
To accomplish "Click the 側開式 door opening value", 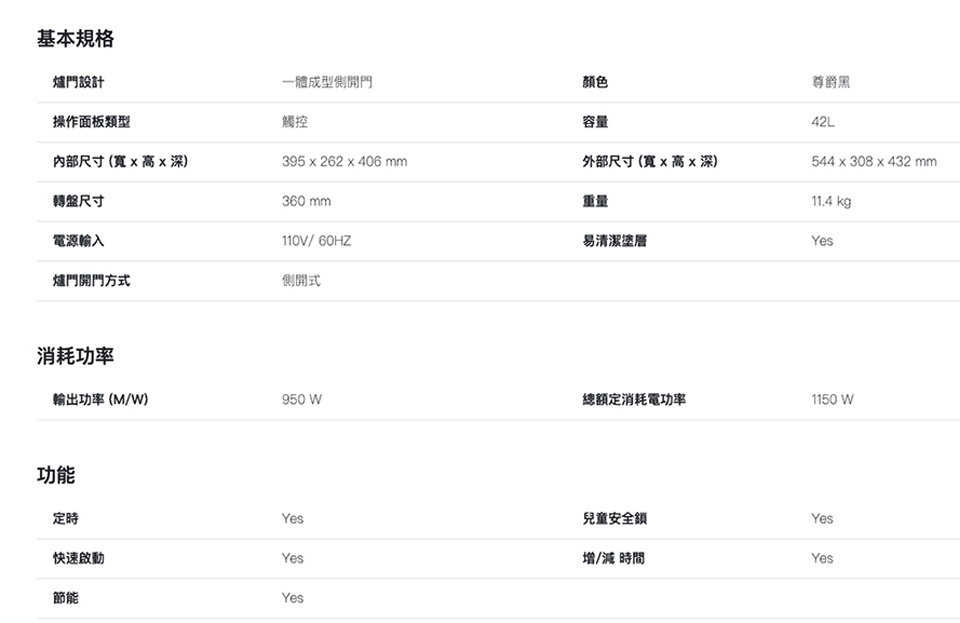I will (x=301, y=281).
